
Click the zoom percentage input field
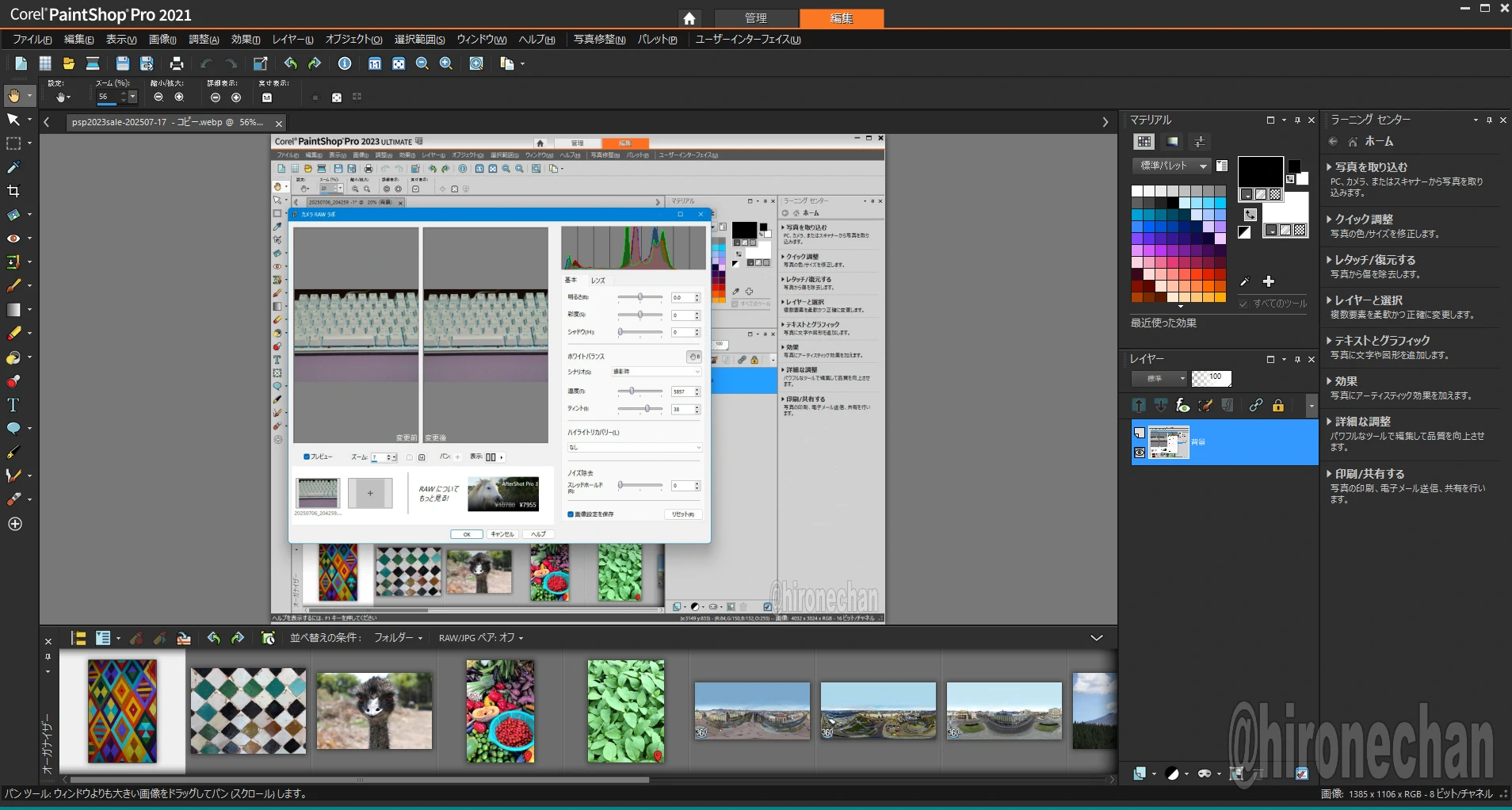(x=110, y=97)
